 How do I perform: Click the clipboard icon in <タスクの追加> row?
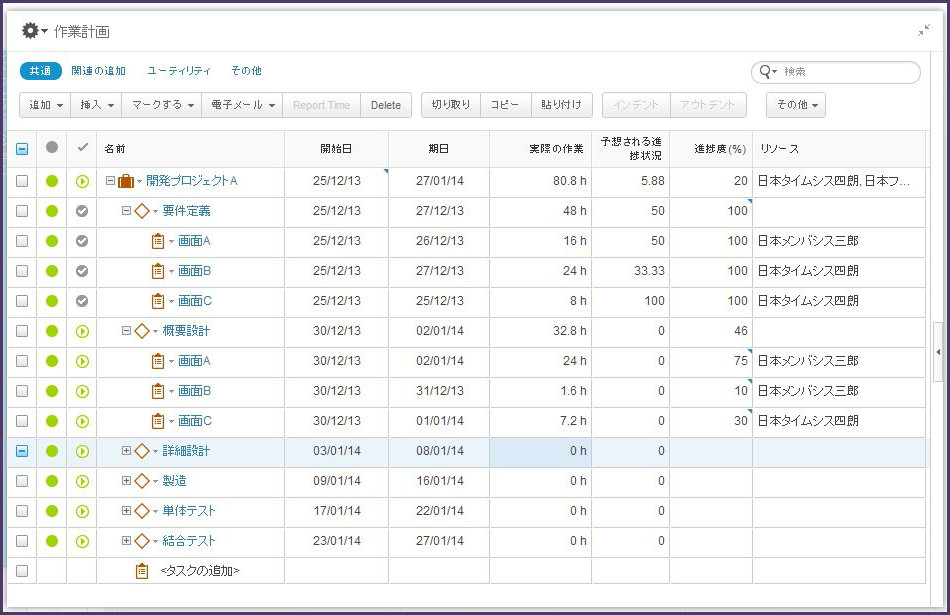142,571
